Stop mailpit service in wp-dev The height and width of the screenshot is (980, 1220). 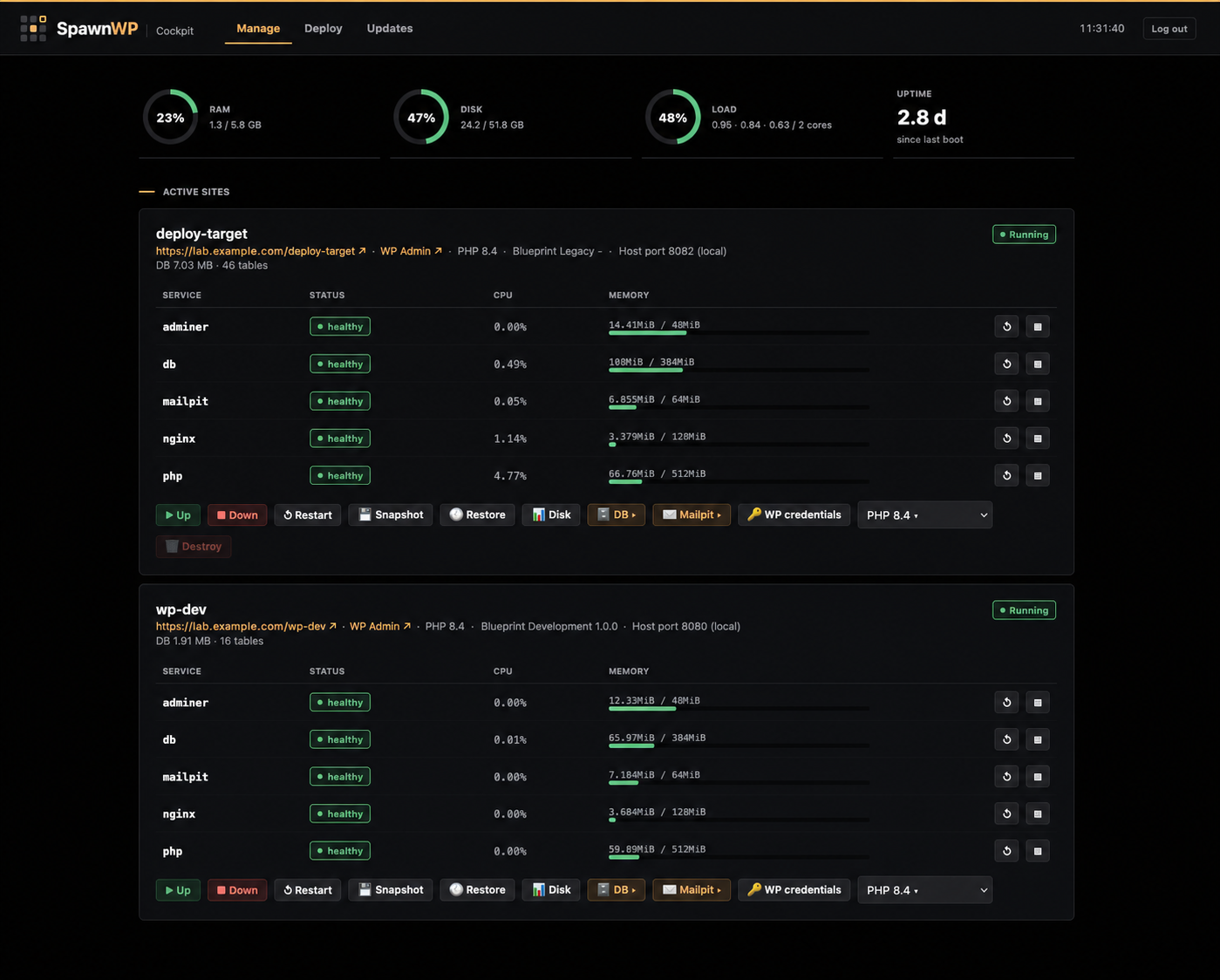tap(1038, 777)
